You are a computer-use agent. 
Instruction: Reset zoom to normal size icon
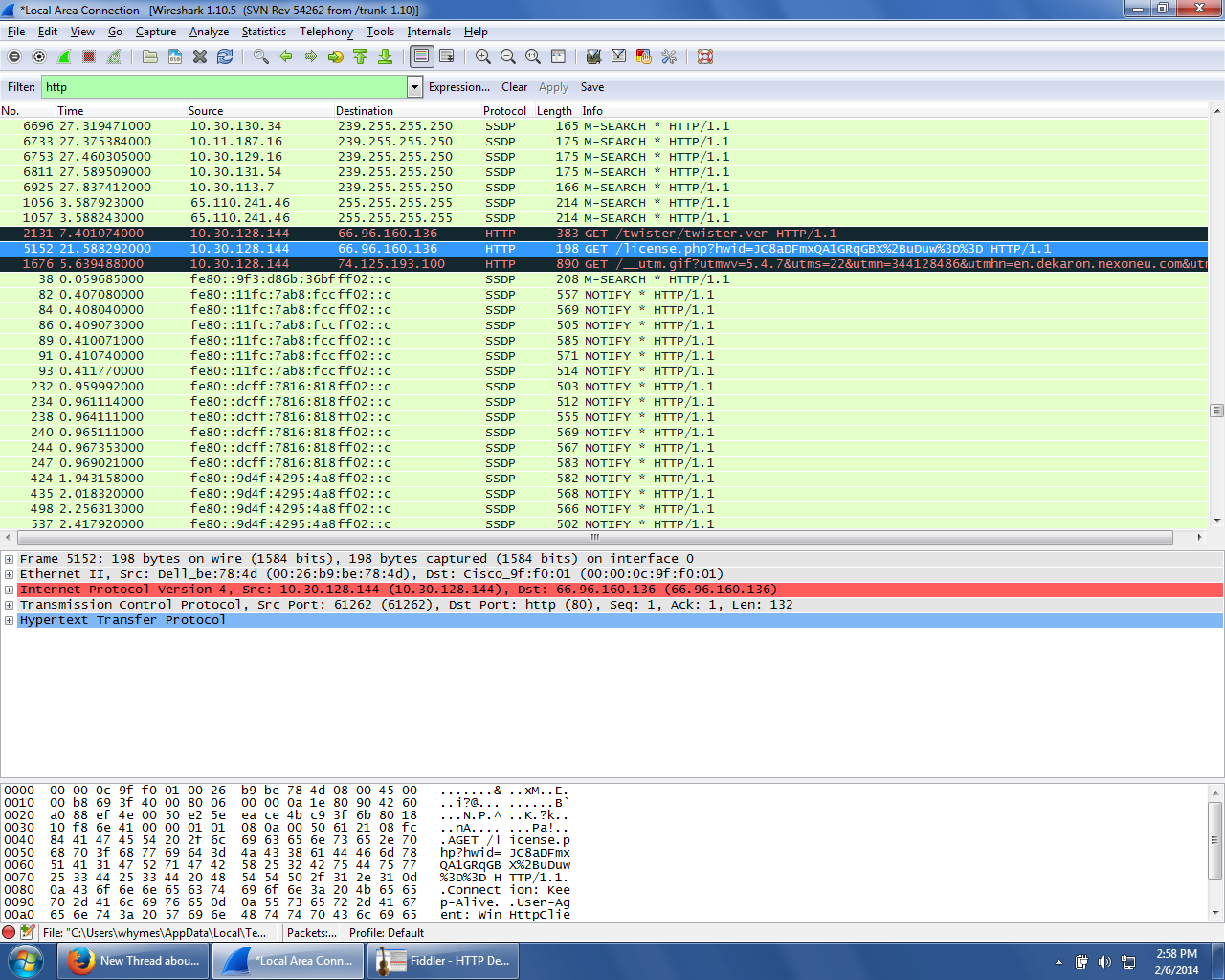click(x=533, y=56)
